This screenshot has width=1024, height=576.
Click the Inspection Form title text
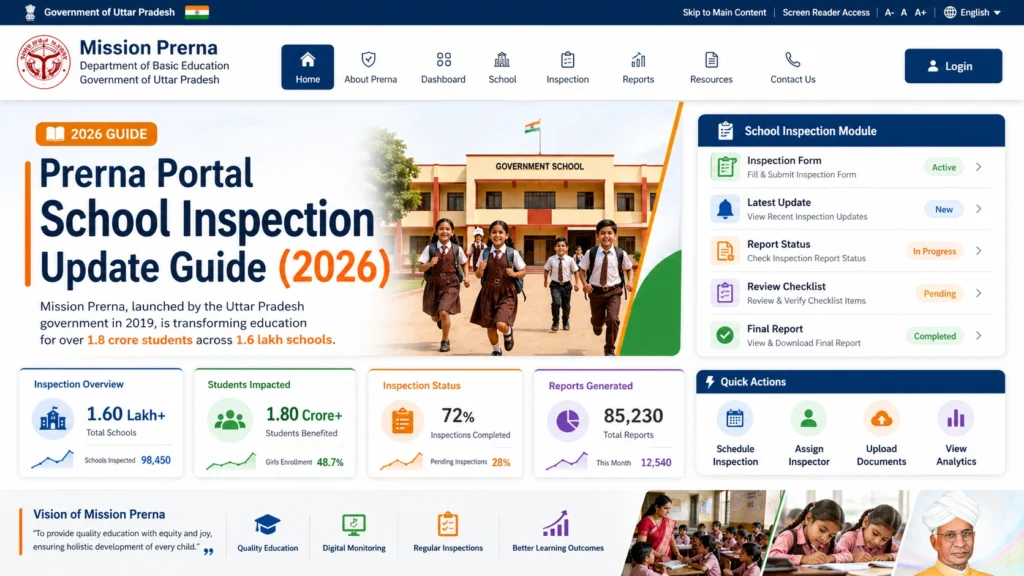point(784,161)
